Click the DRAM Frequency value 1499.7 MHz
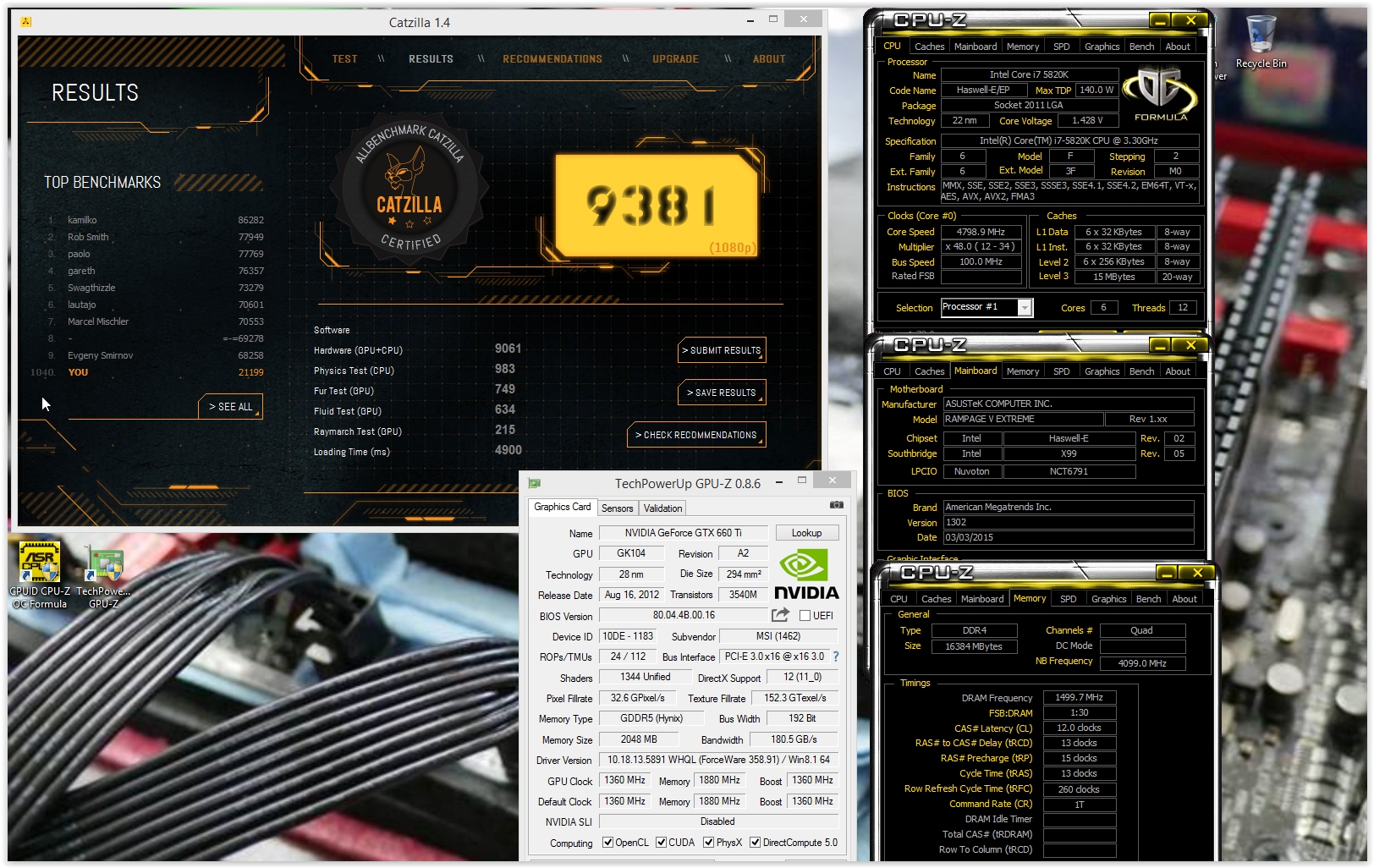 coord(1079,698)
